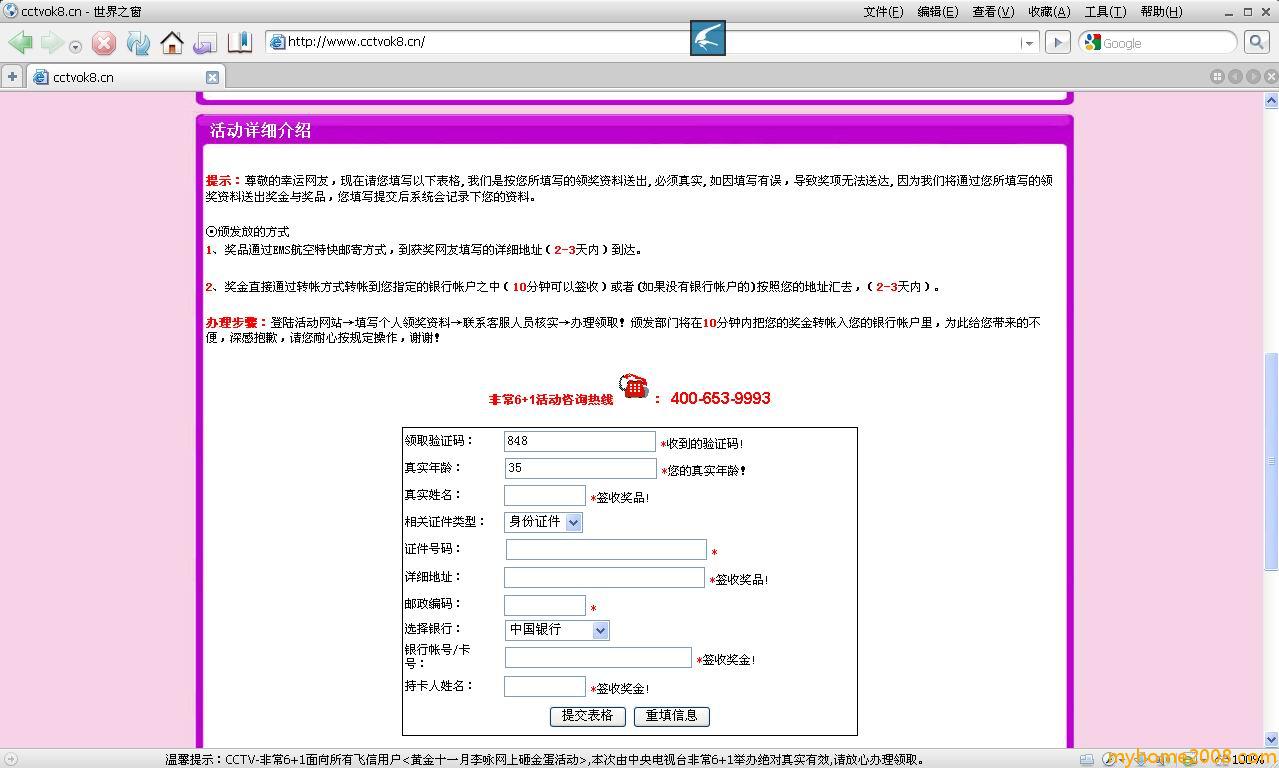
Task: Click the green back arrow button
Action: tap(20, 43)
